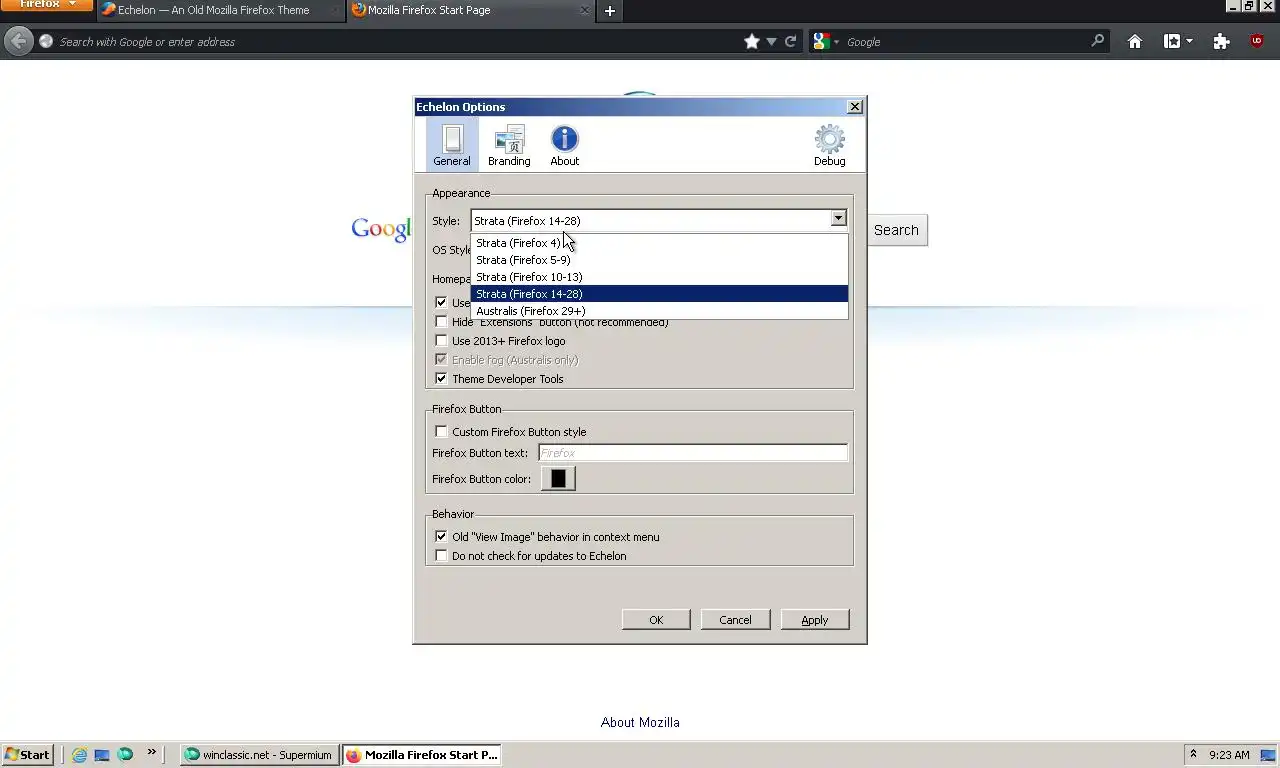Screen dimensions: 1280x768
Task: Expand quick launch overflow chevron
Action: (x=152, y=752)
